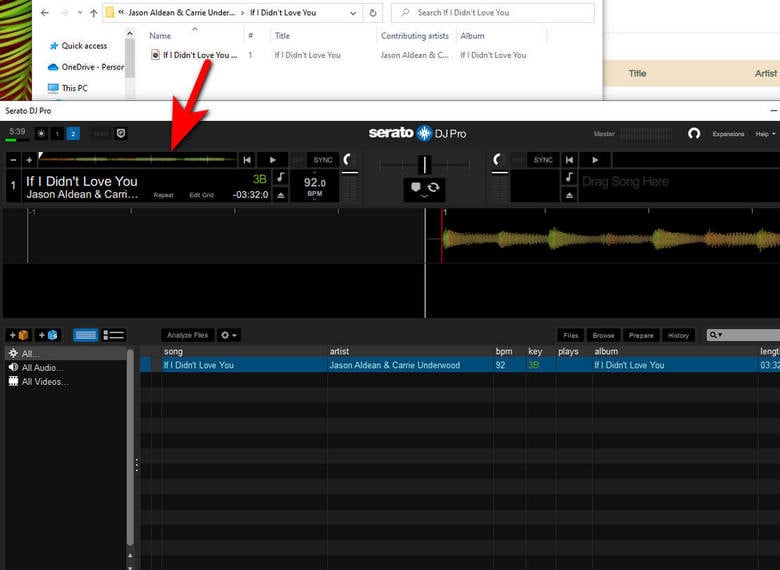Click the headphone icon near Expansions

[694, 133]
